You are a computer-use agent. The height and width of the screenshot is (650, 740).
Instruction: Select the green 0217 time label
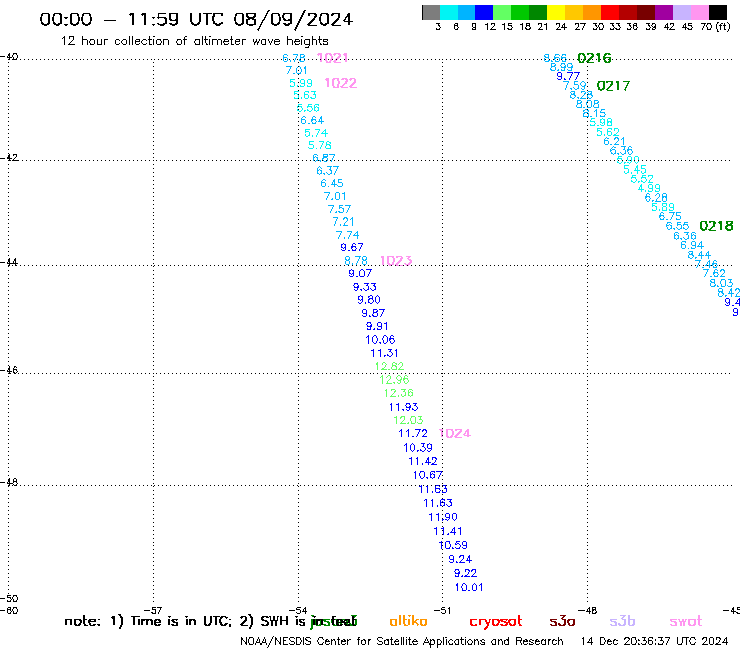pyautogui.click(x=613, y=86)
